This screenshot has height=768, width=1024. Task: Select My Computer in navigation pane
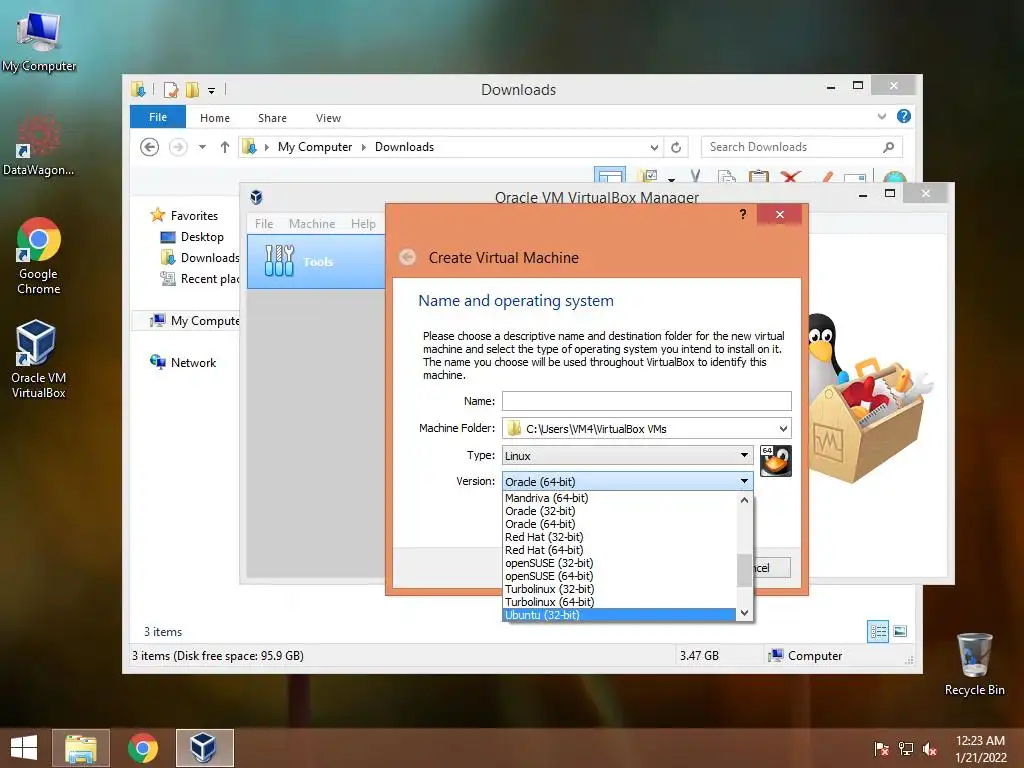pyautogui.click(x=195, y=321)
